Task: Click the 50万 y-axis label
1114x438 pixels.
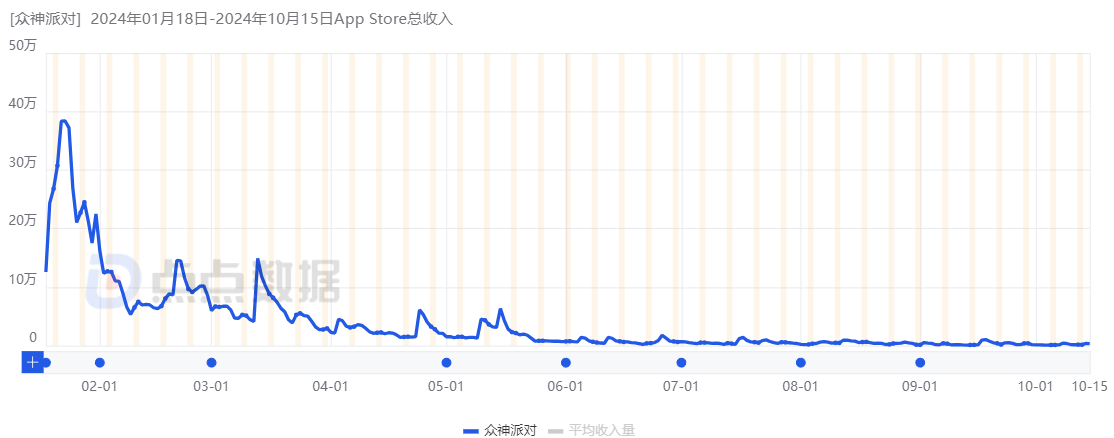Action: tap(22, 45)
